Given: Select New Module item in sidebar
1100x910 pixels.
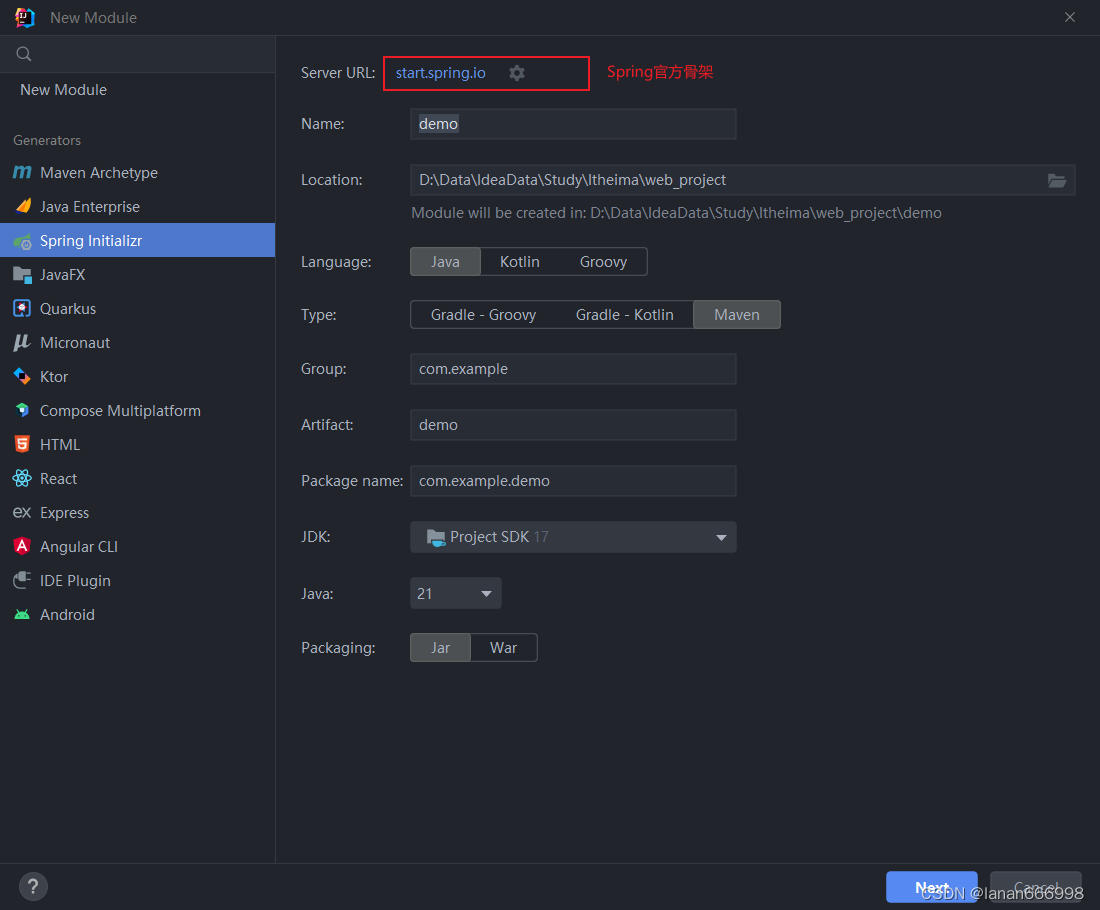Looking at the screenshot, I should (138, 90).
